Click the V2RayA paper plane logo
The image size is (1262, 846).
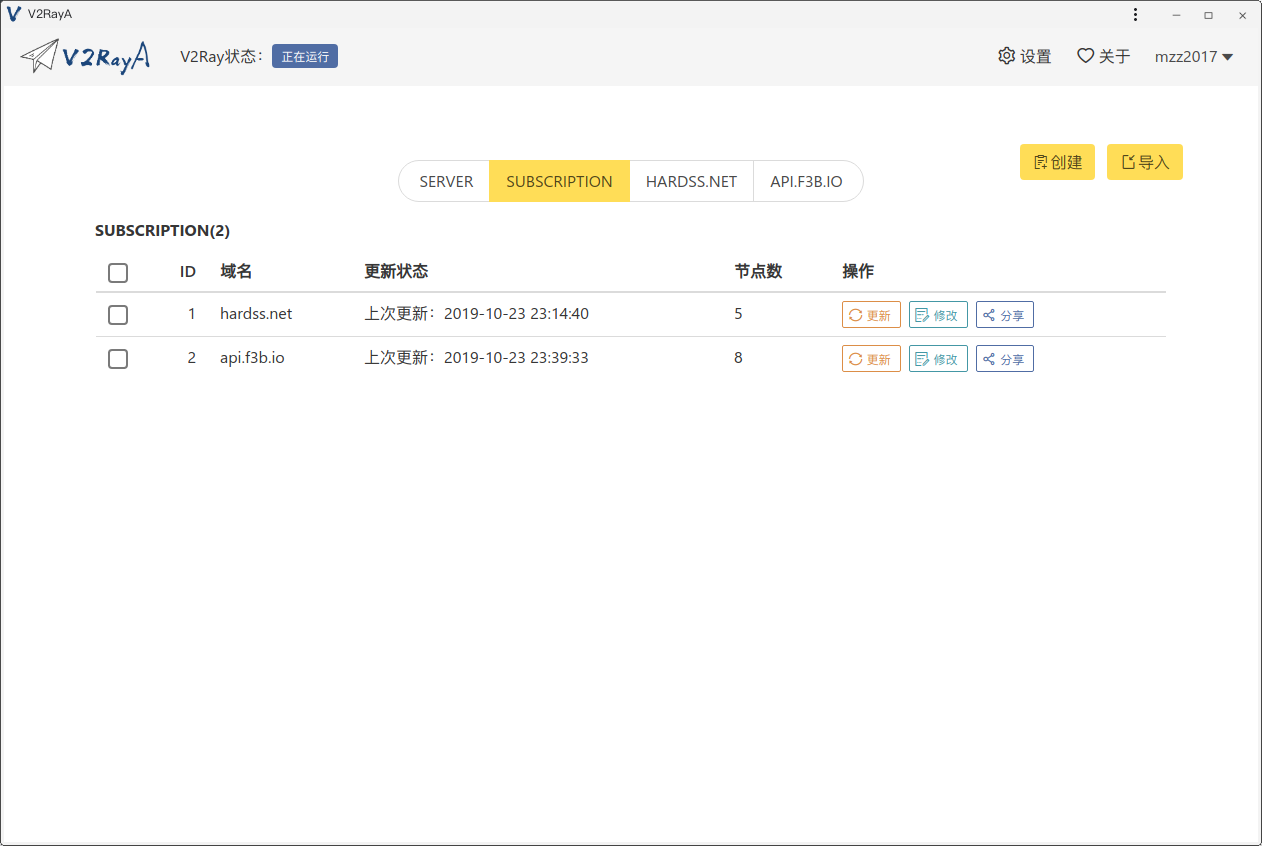[x=85, y=56]
